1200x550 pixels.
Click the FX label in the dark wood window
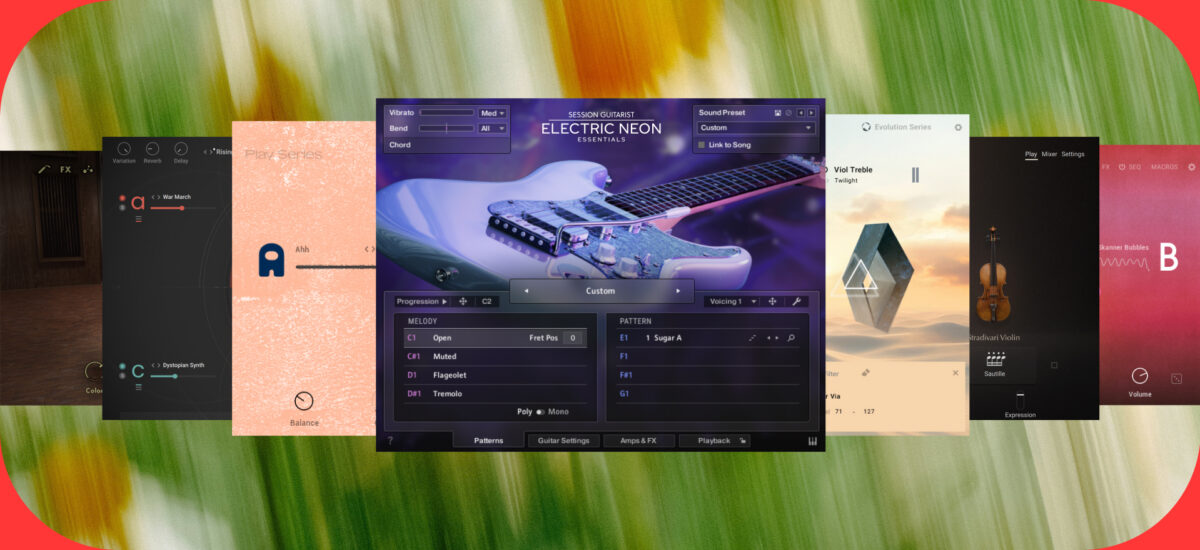[x=65, y=170]
